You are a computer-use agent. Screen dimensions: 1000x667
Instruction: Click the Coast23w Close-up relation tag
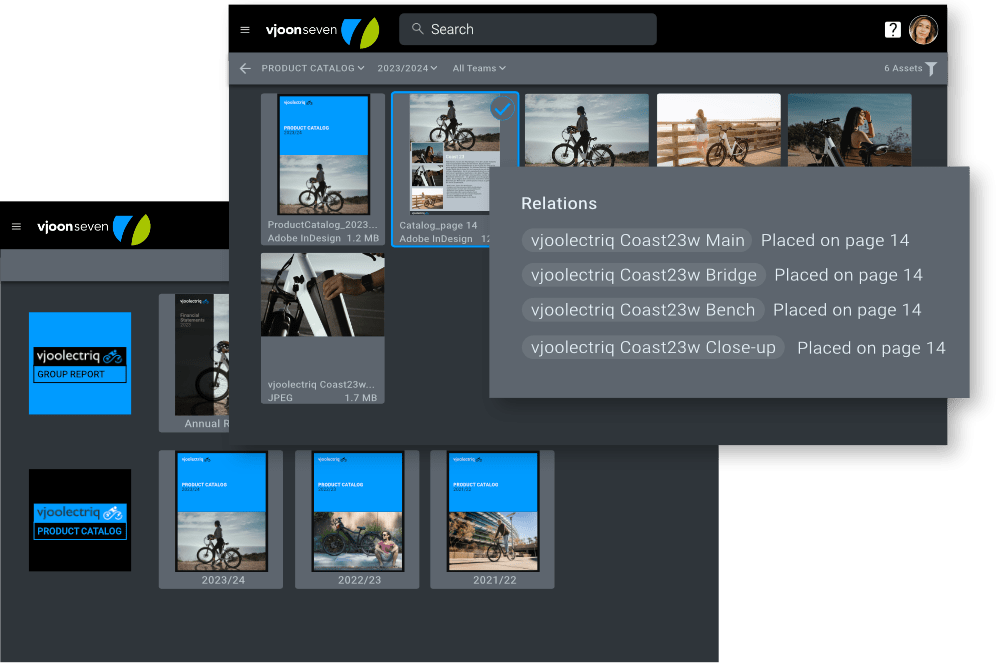[653, 348]
